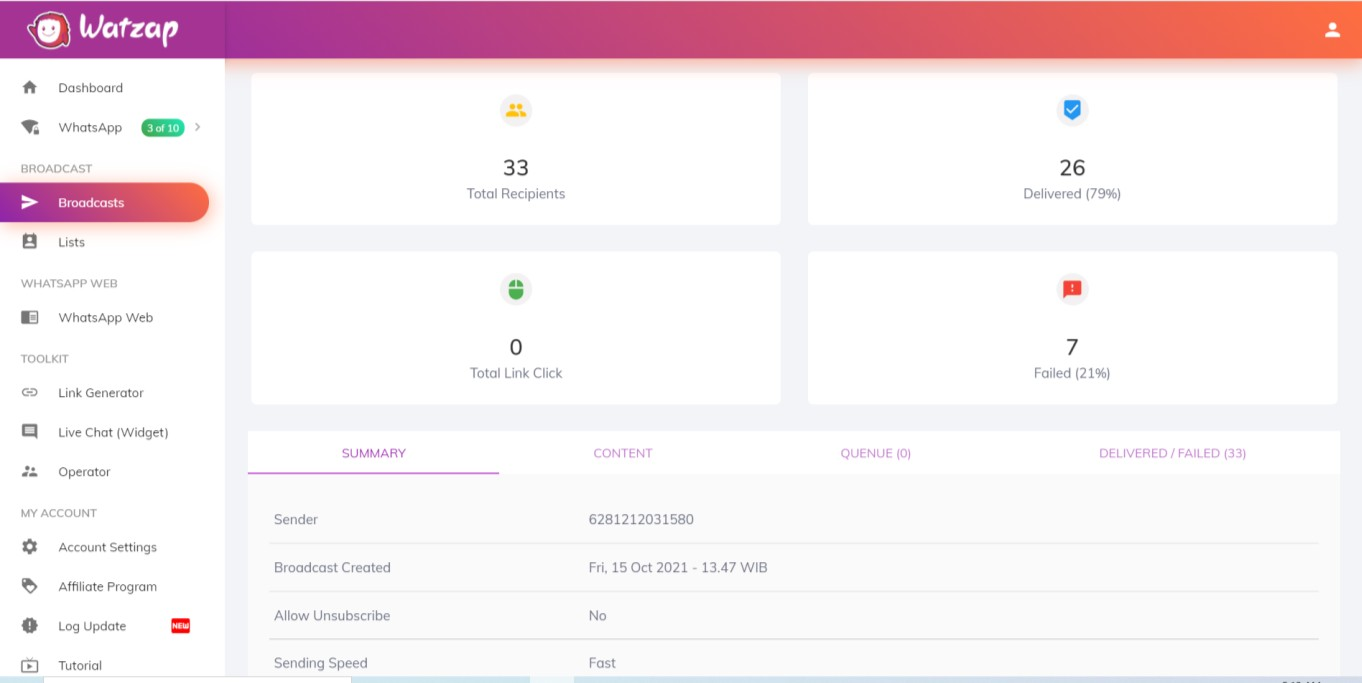Click the Failed (21%) label

1072,373
